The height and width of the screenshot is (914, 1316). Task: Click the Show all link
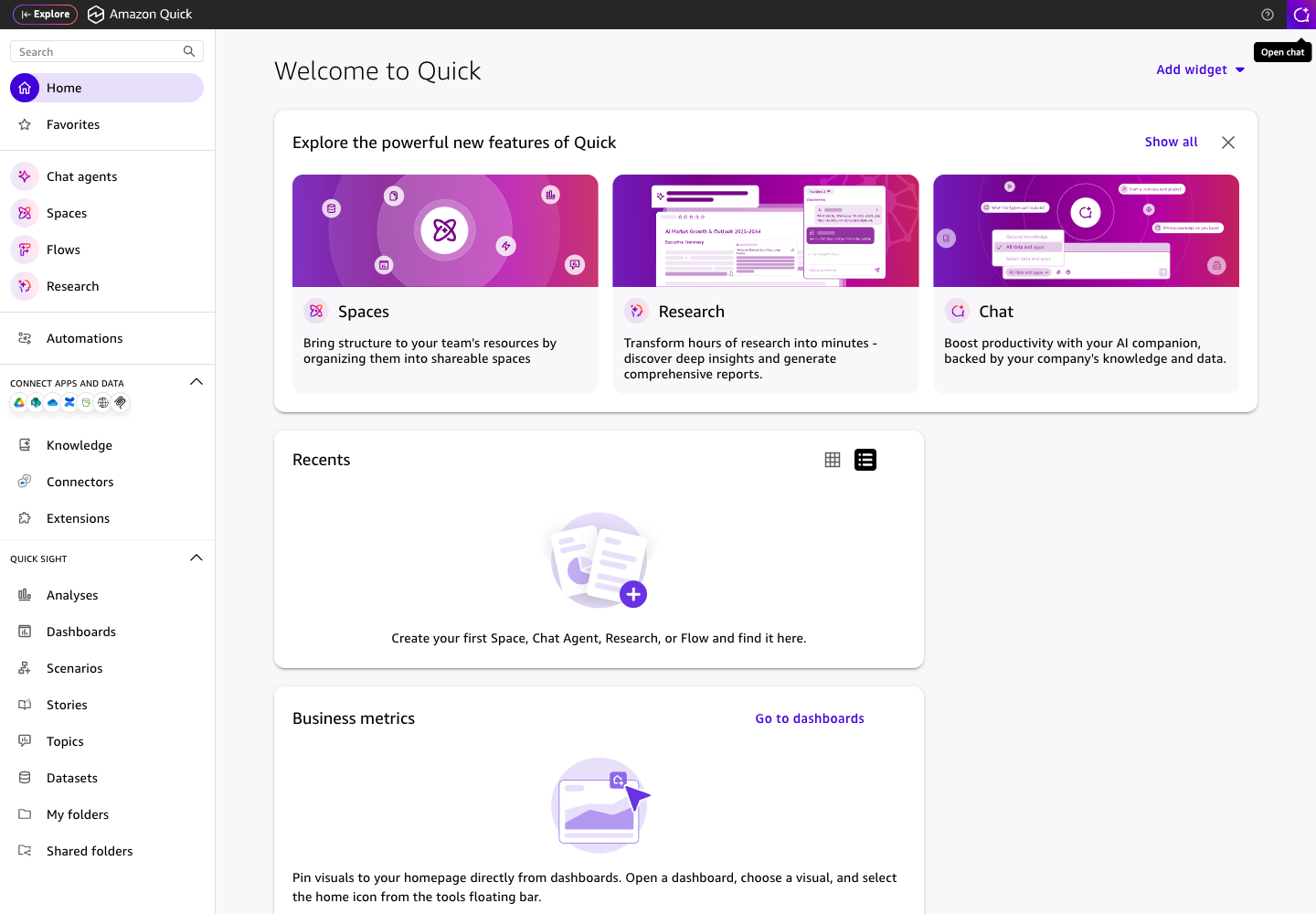[x=1171, y=142]
